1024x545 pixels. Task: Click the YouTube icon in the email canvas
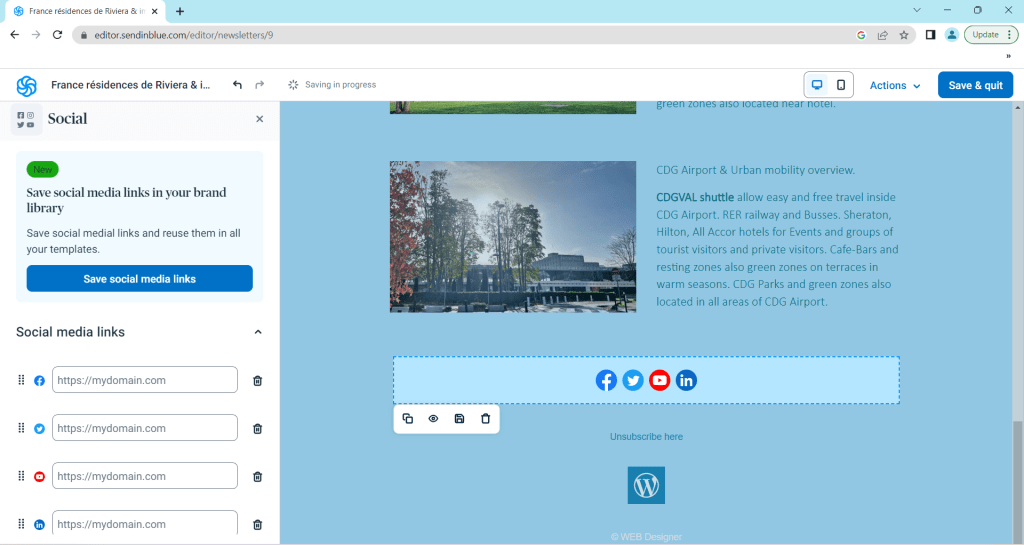coord(659,380)
